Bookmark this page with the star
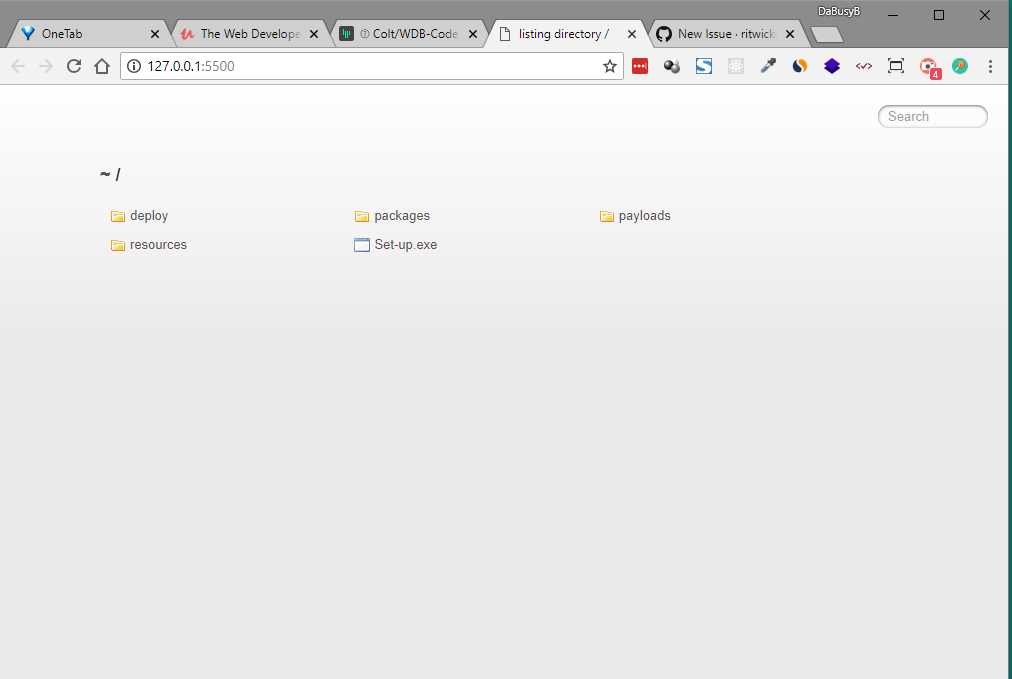This screenshot has height=679, width=1012. (x=609, y=66)
